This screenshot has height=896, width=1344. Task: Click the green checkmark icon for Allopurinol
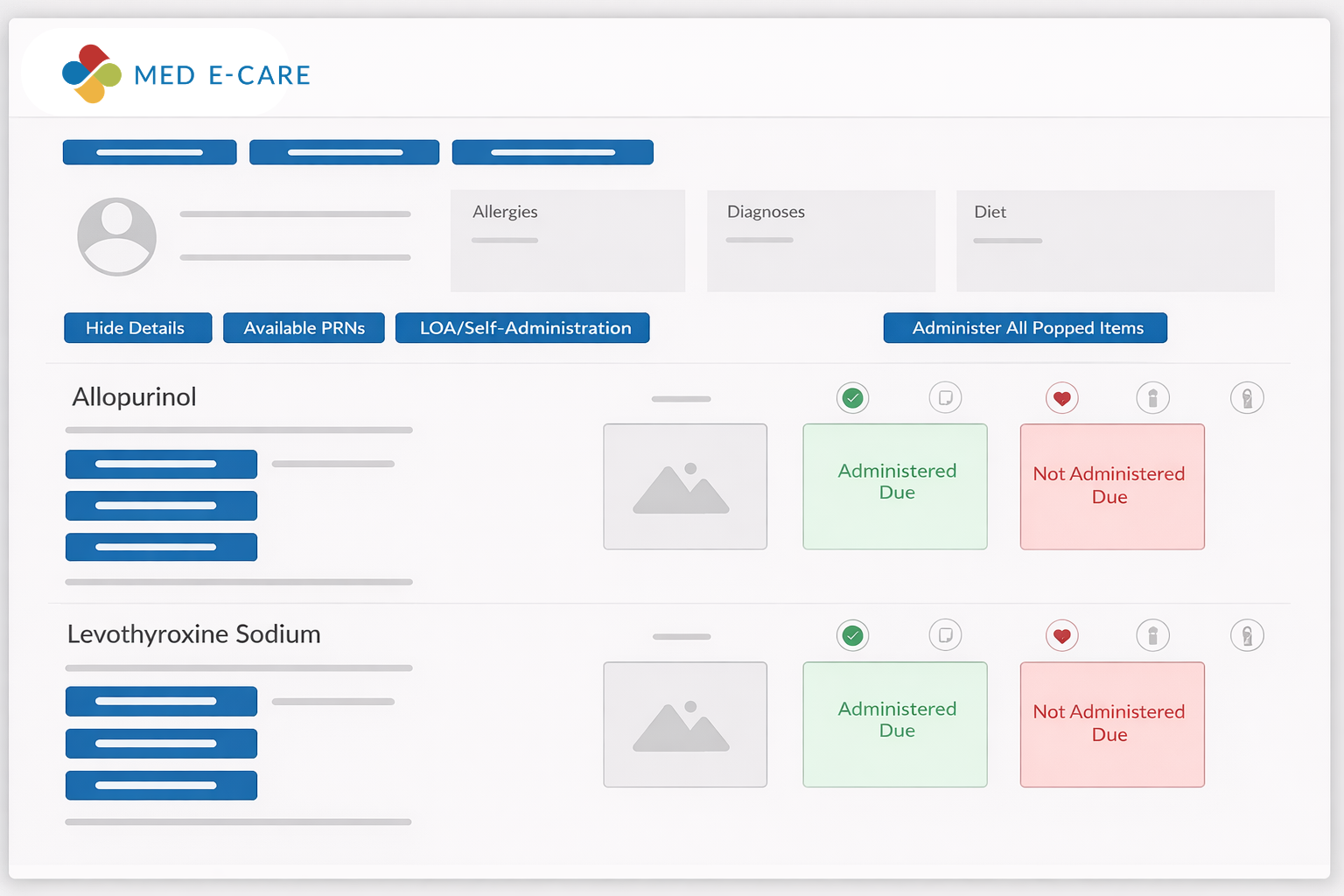tap(852, 398)
